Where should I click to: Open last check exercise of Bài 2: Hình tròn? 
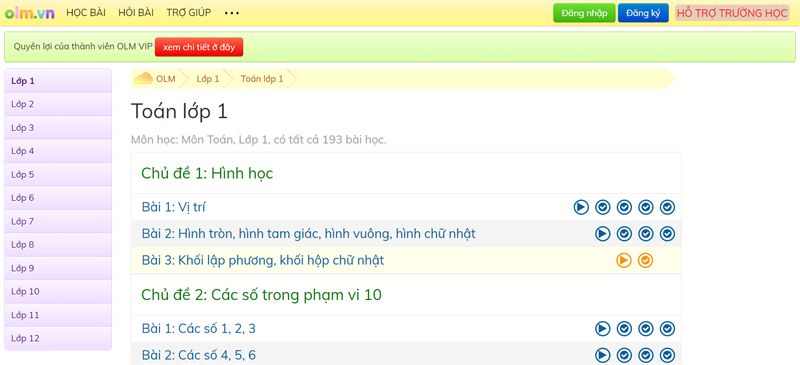click(x=667, y=234)
